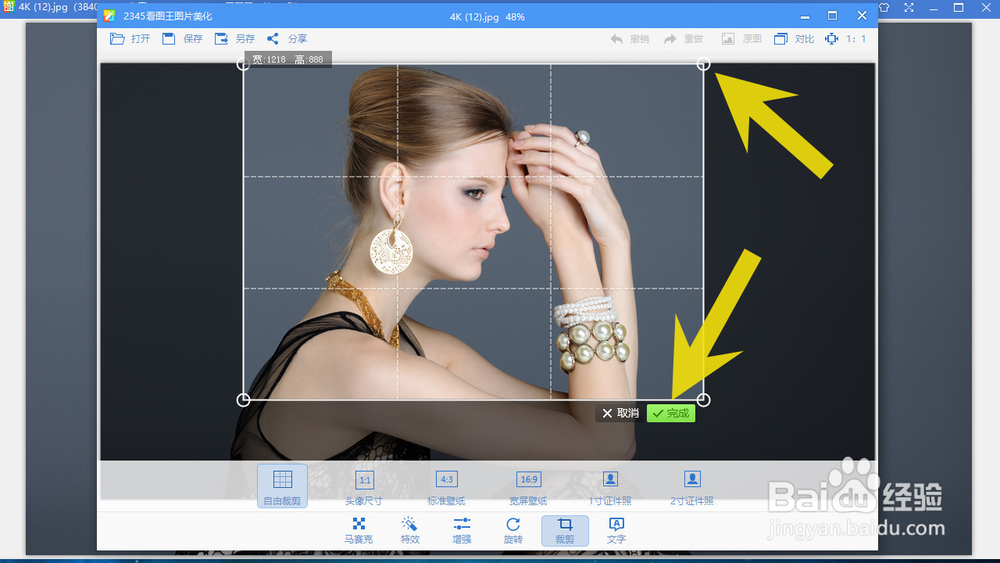Viewport: 1000px width, 563px height.
Task: Open the 特效 effects tool
Action: (x=410, y=530)
